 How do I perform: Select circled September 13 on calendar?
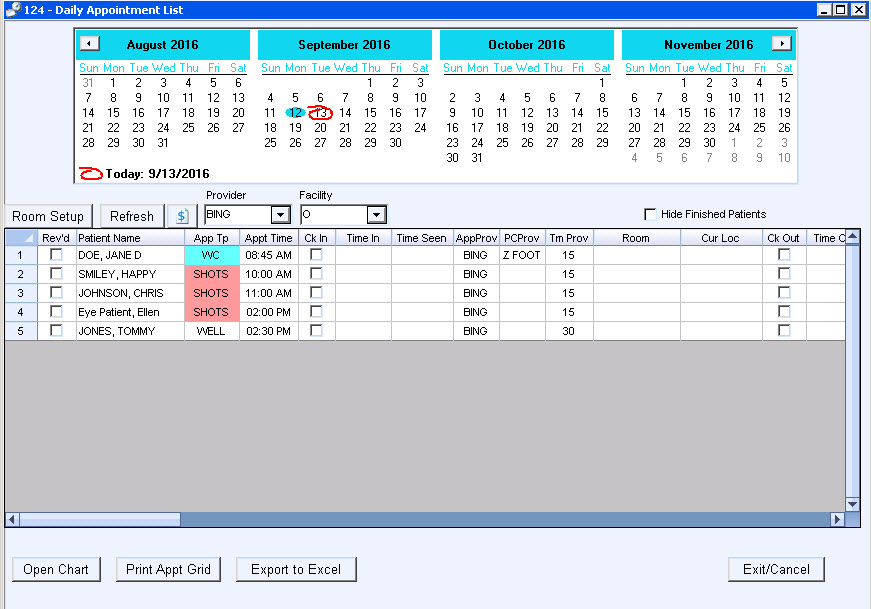[321, 113]
